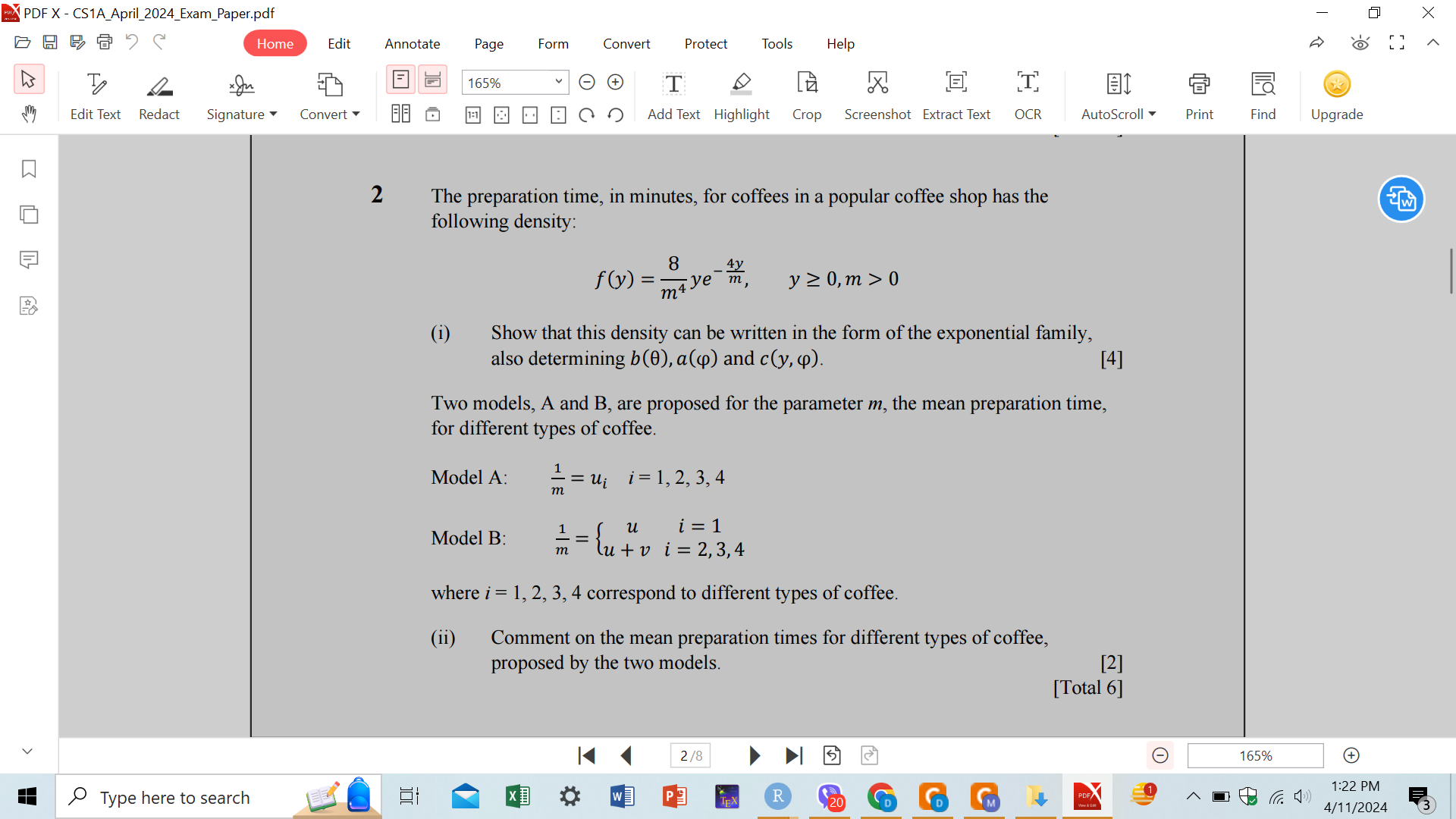Toggle two-page facing view
Viewport: 1456px width, 819px height.
pyautogui.click(x=401, y=114)
